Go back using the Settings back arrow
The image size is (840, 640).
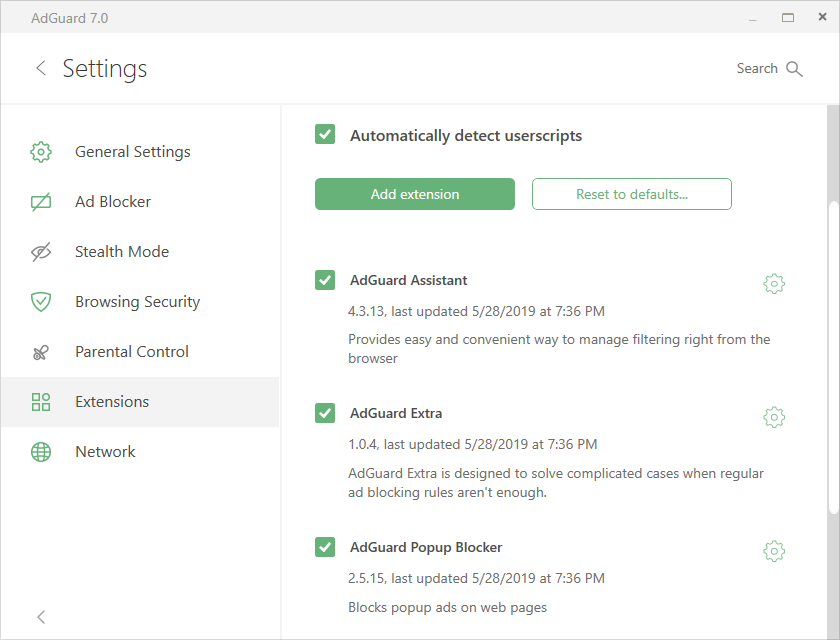41,68
